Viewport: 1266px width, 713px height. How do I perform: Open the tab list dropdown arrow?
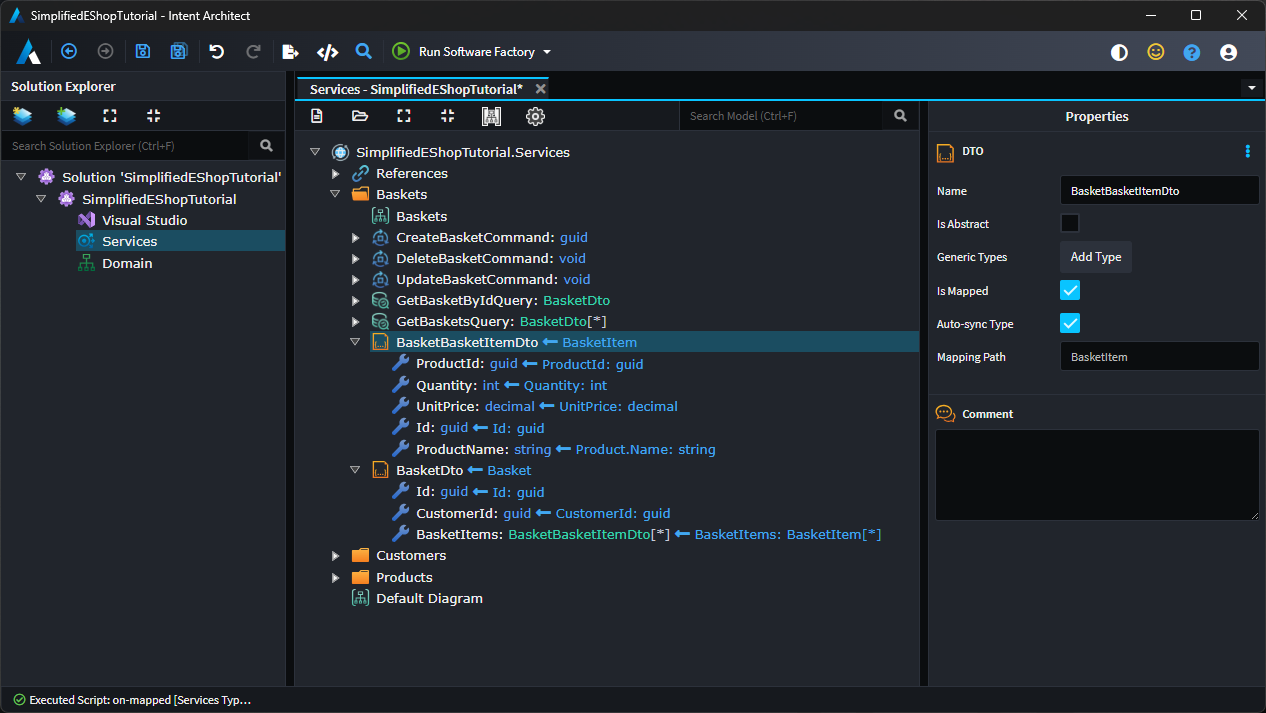click(1252, 88)
